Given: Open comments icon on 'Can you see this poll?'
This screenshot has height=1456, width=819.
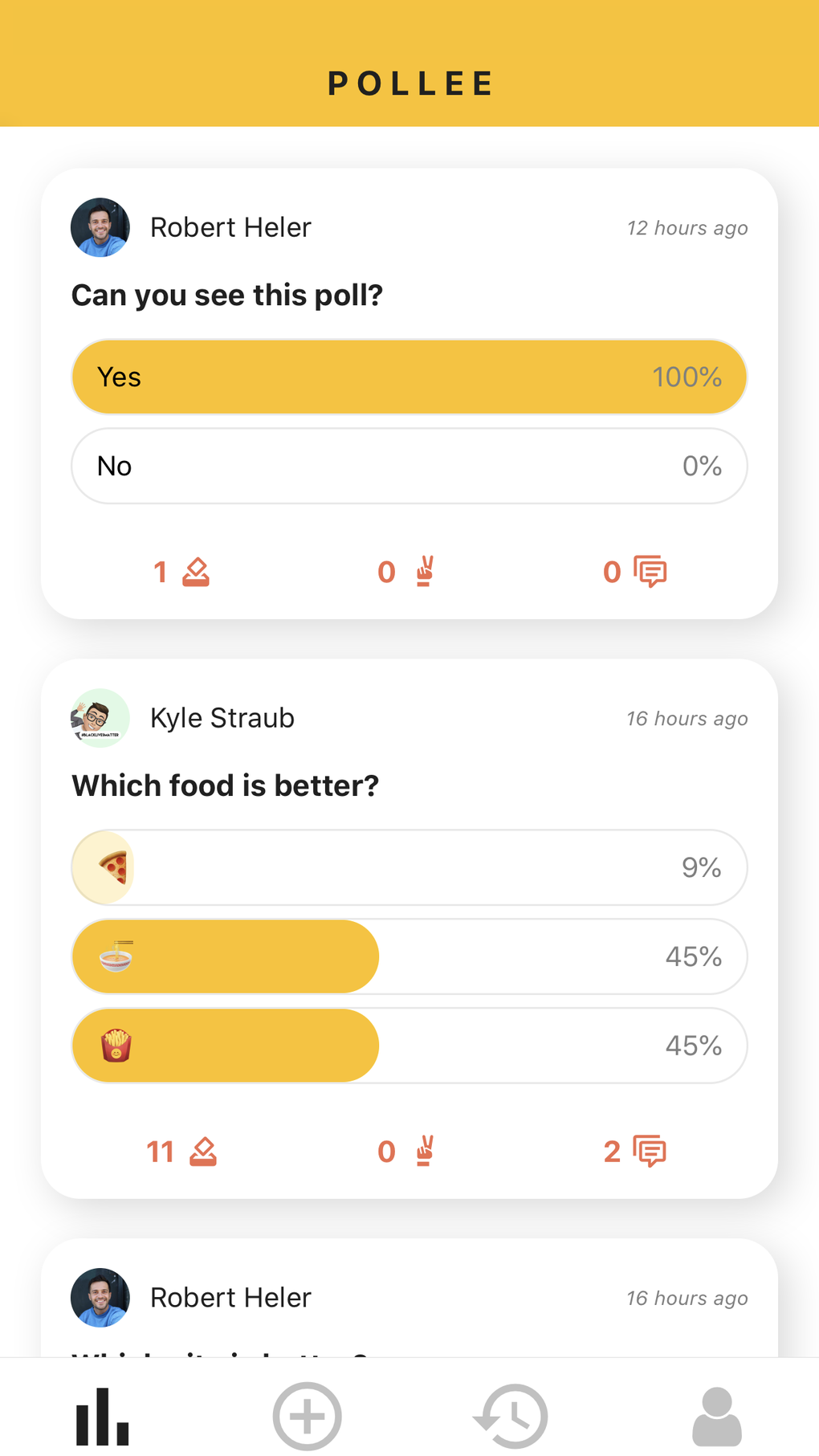Looking at the screenshot, I should 650,572.
